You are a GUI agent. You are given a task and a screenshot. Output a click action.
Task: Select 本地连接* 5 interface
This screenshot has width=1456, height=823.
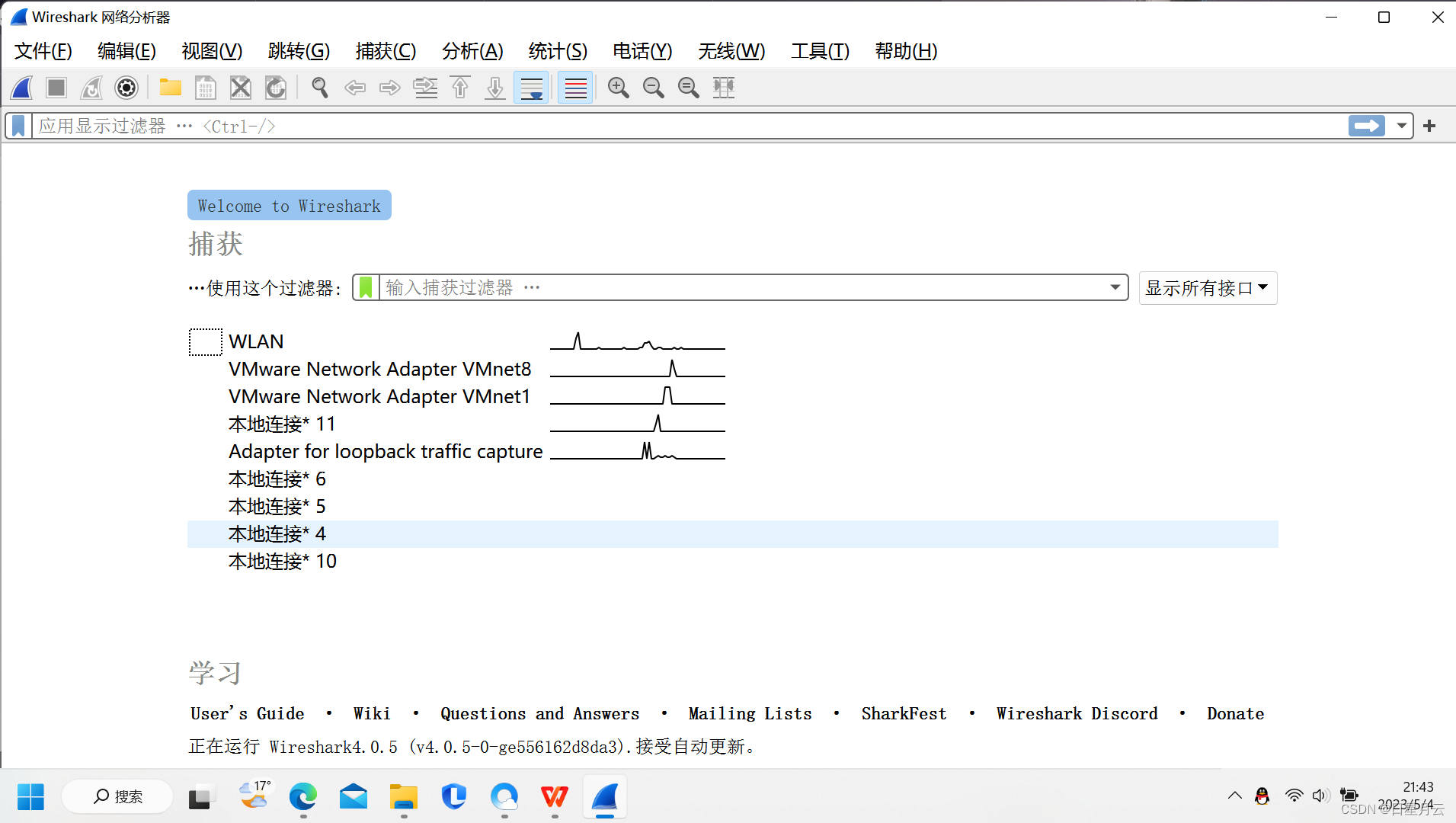[733, 507]
